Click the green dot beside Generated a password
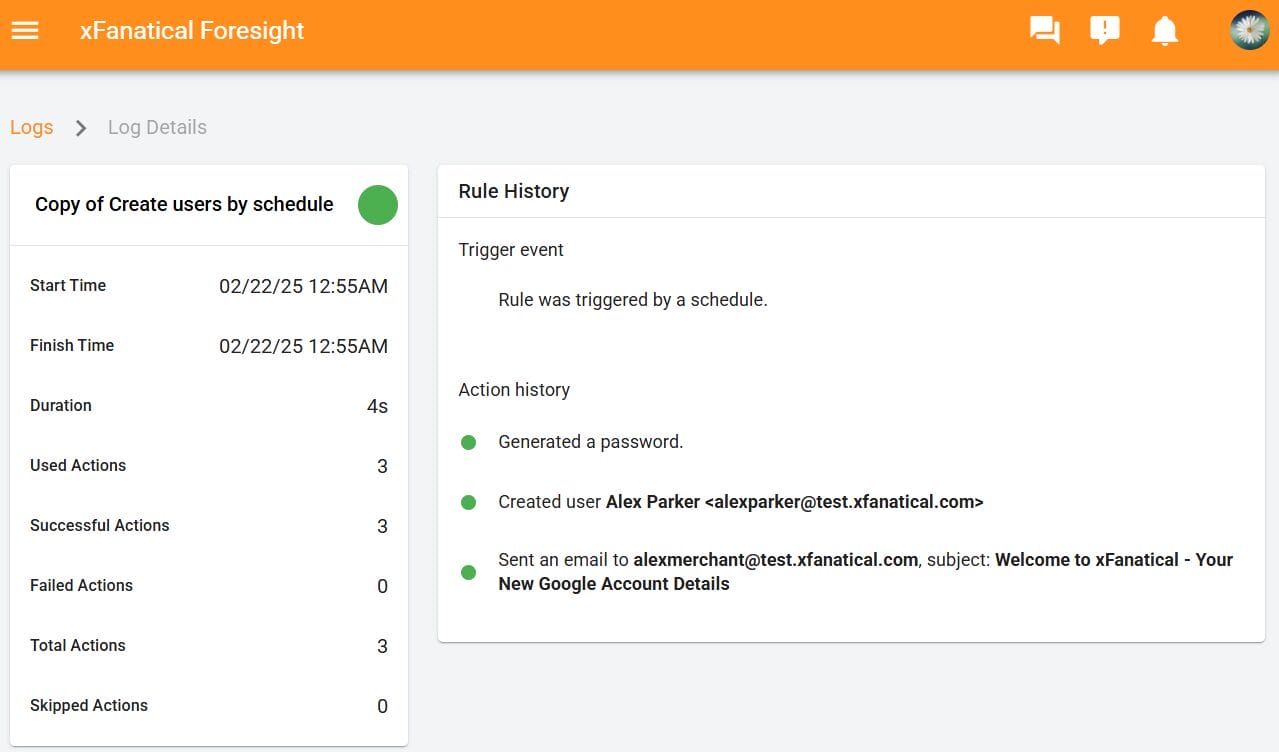Screen dimensions: 1279x752 [468, 441]
